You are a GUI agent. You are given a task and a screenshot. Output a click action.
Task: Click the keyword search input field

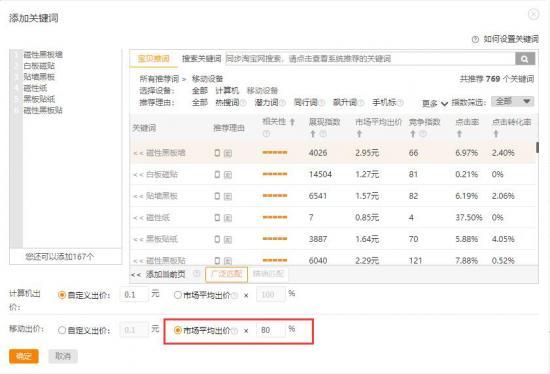pos(370,59)
